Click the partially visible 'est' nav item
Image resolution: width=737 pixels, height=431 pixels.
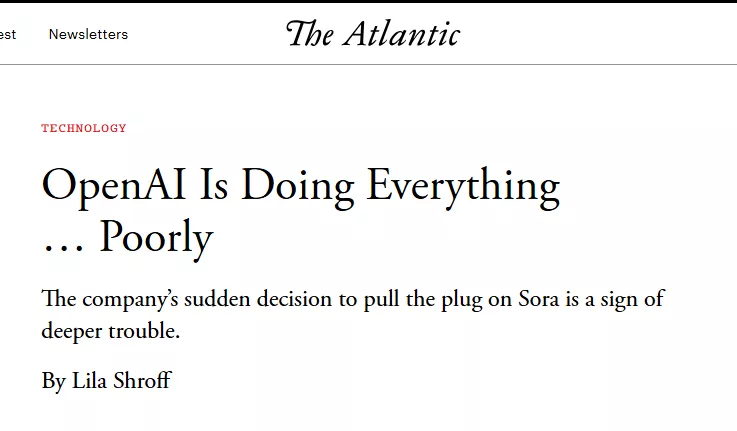[8, 35]
